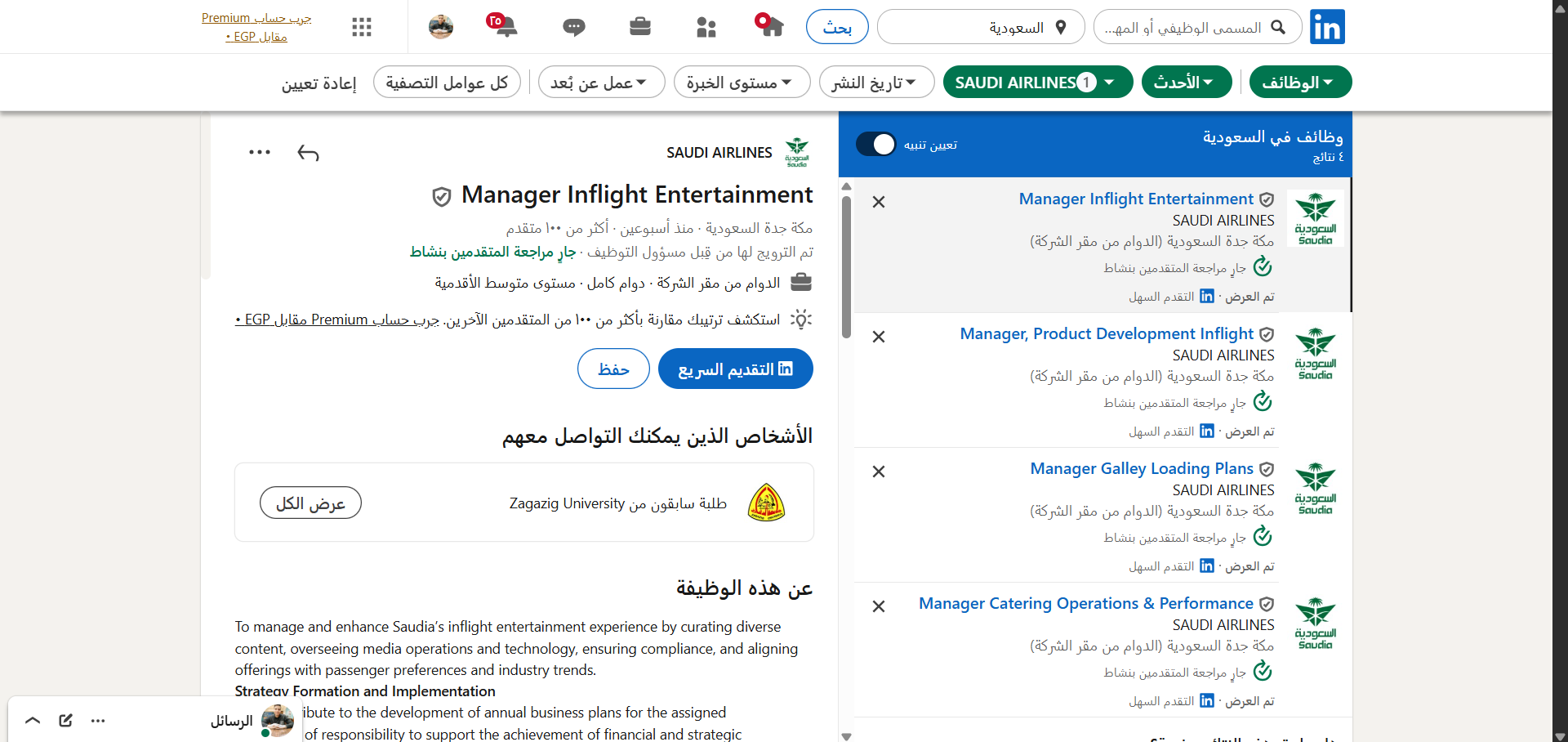Click the location pin icon

click(x=1061, y=27)
